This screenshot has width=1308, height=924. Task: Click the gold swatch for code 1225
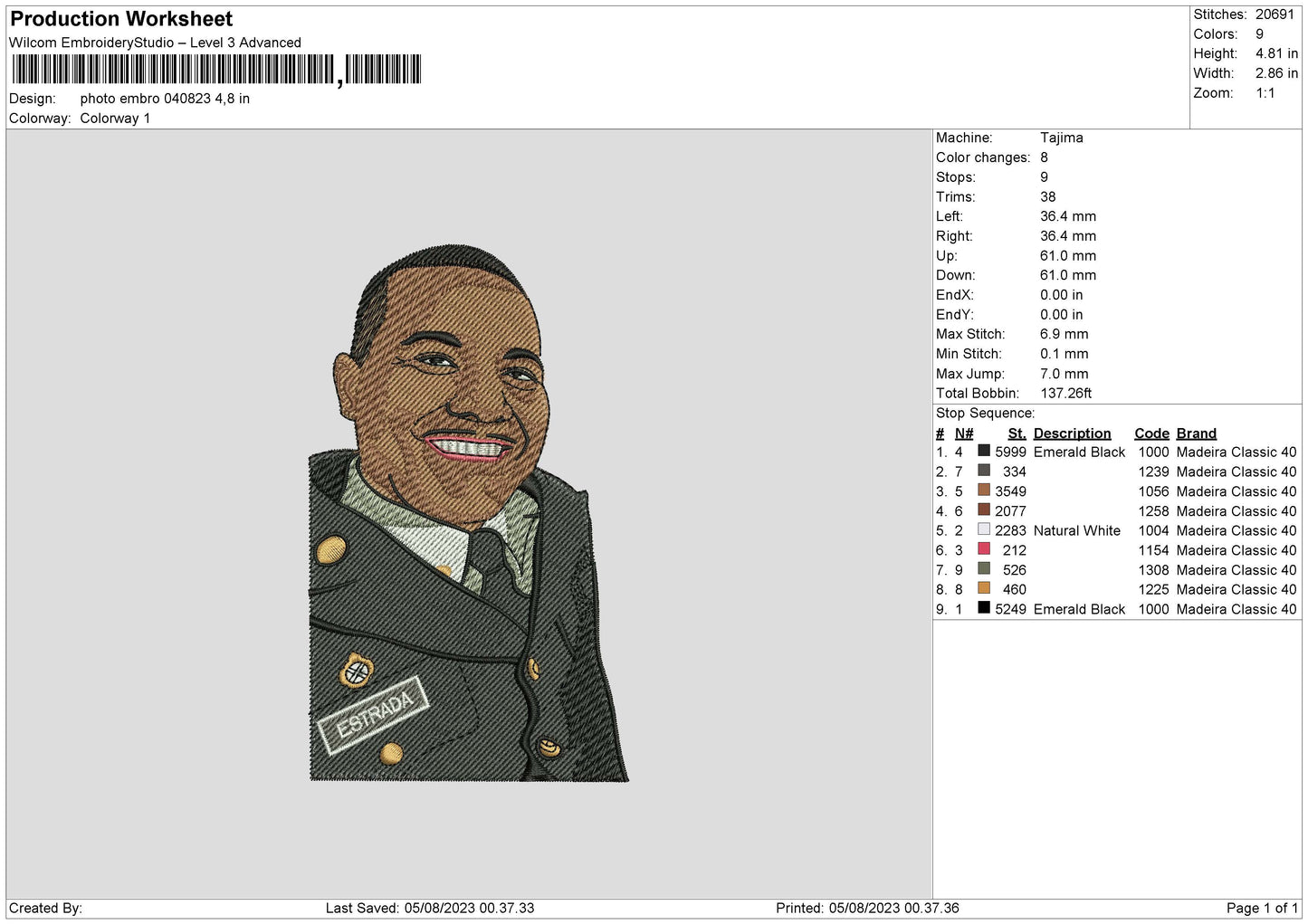point(984,588)
